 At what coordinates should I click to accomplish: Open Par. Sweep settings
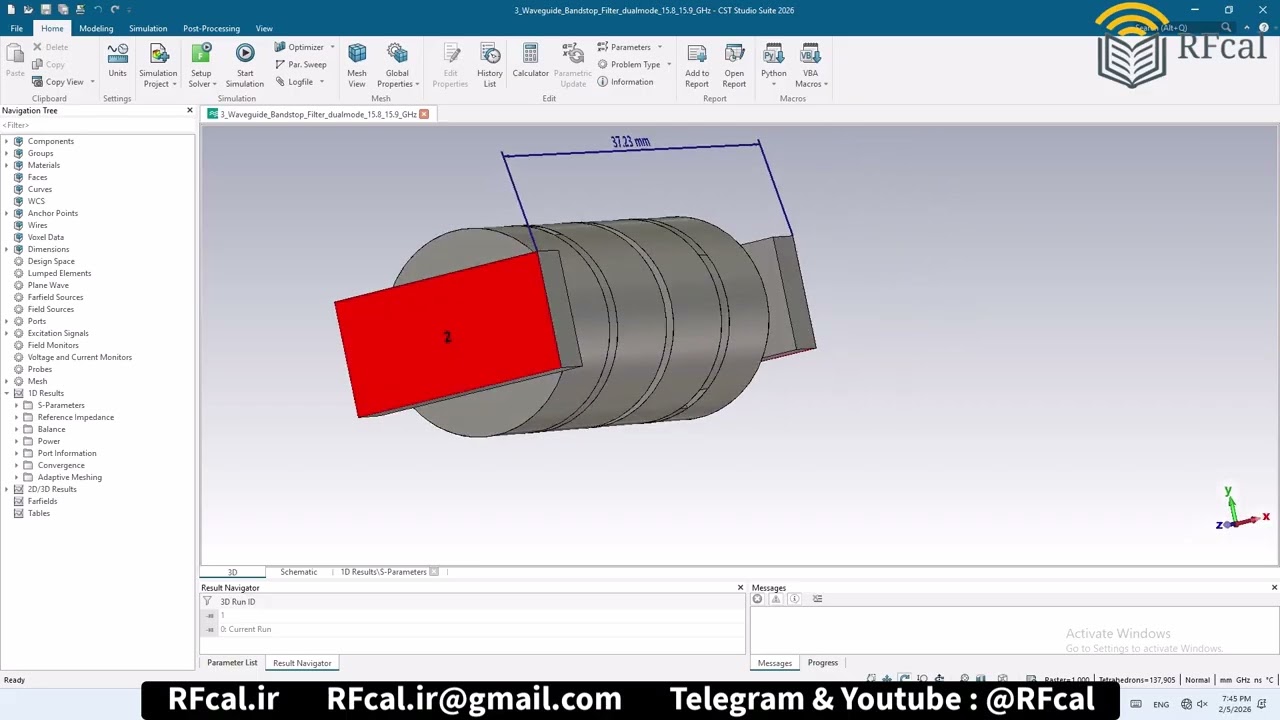[x=301, y=64]
